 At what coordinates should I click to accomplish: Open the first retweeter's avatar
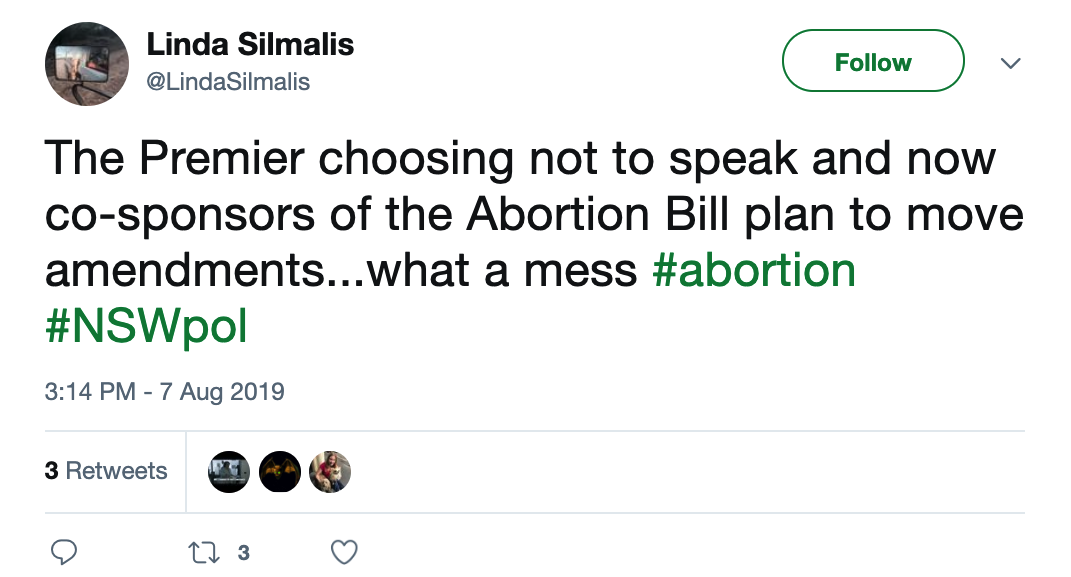229,472
